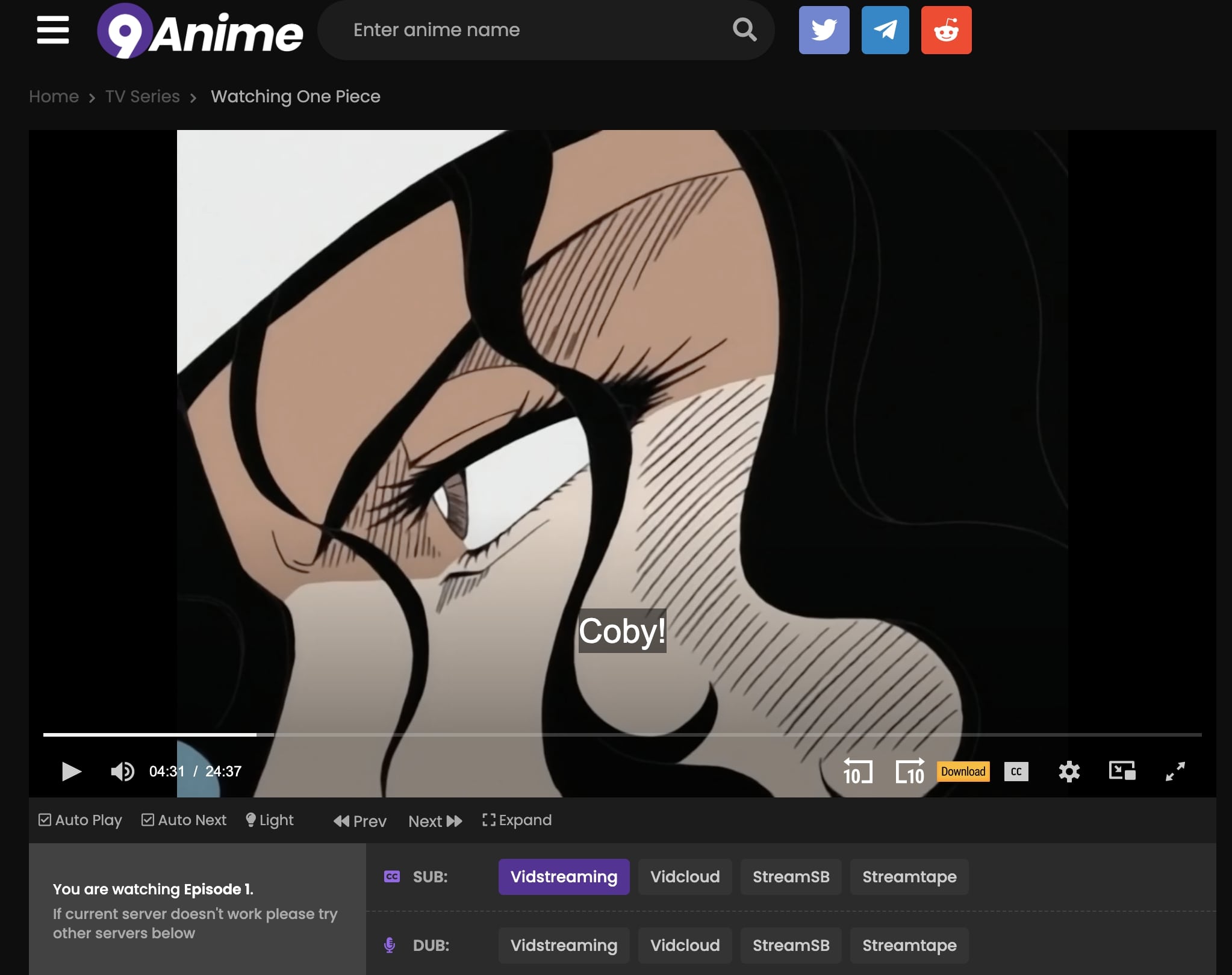Viewport: 1232px width, 975px height.
Task: Open the site's Twitter page
Action: [x=824, y=29]
